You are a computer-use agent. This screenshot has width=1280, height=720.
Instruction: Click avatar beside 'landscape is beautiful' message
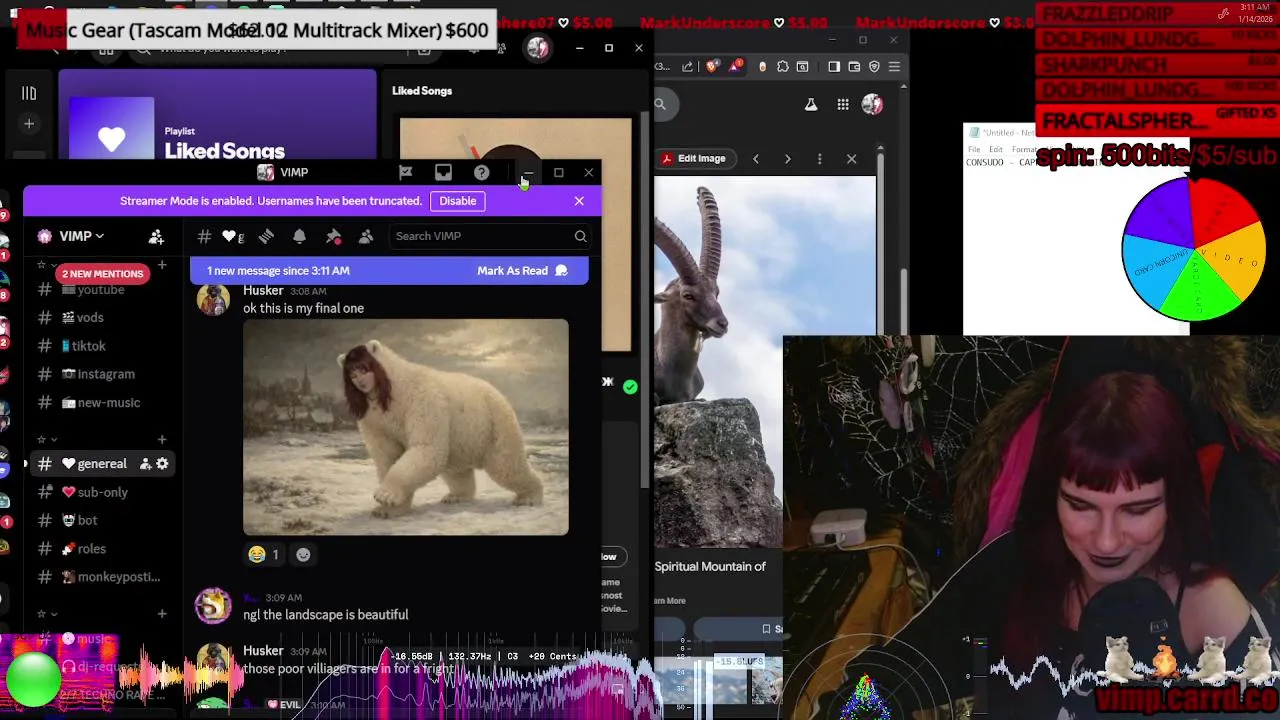click(x=213, y=606)
